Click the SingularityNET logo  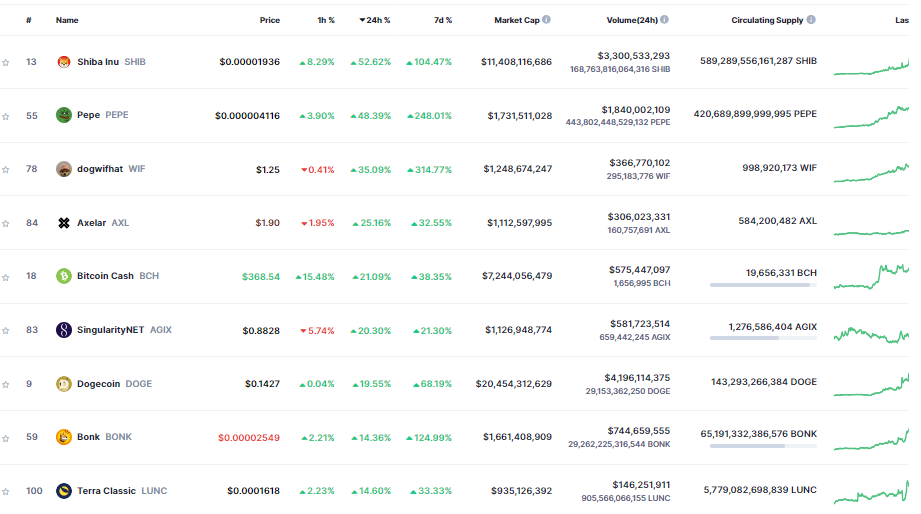click(63, 330)
